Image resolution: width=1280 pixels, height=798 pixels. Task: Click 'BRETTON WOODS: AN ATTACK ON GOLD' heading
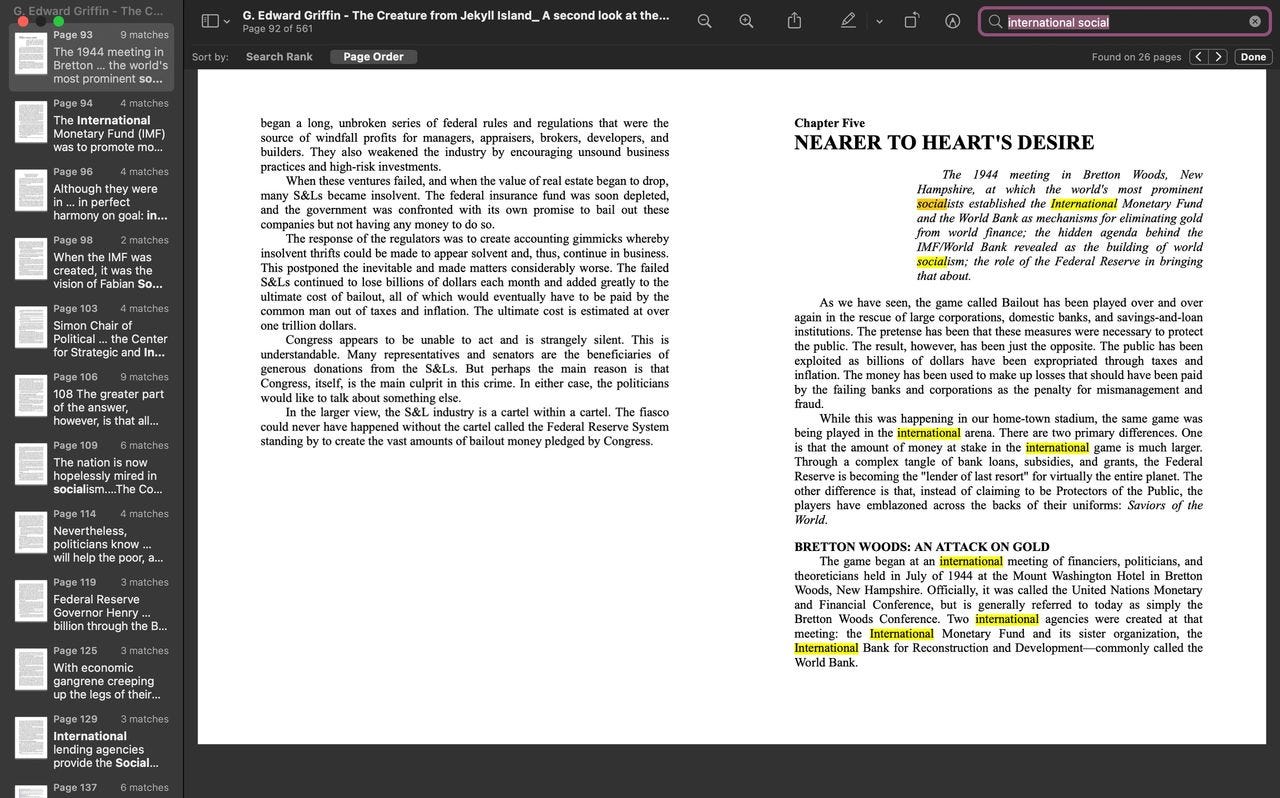click(x=921, y=547)
